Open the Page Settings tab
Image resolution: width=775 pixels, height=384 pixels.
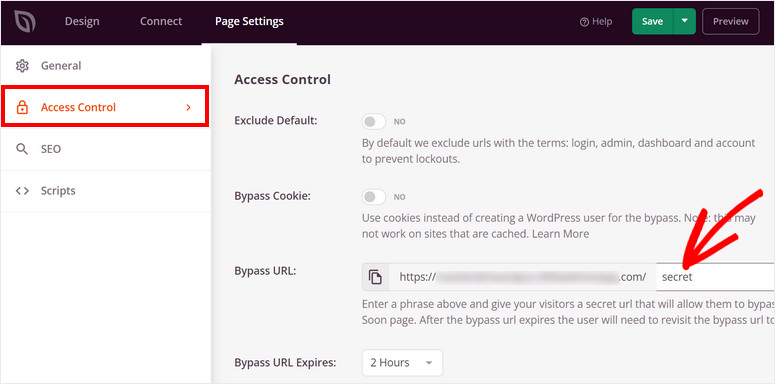(x=249, y=21)
